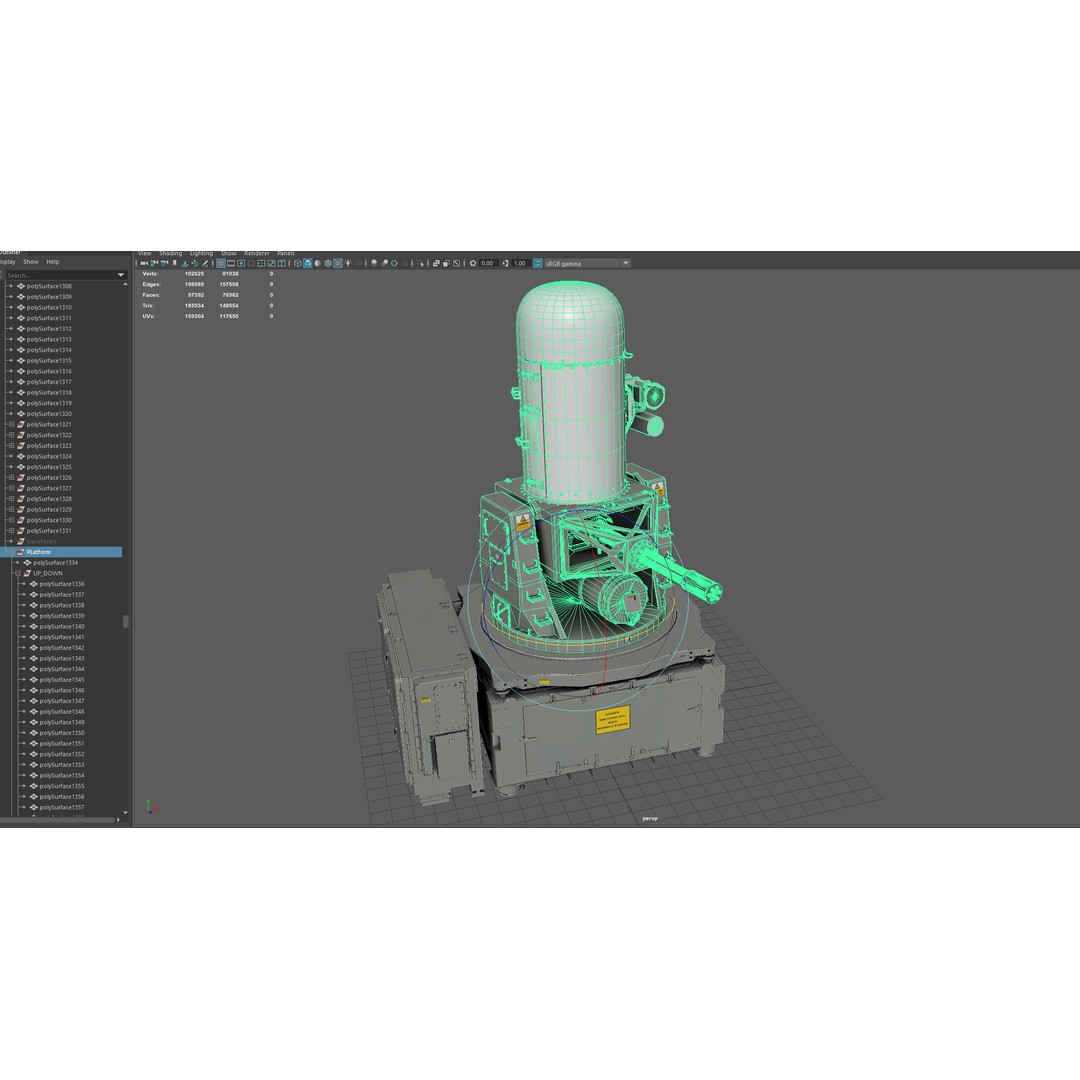Toggle the wireframe on shaded icon

point(328,263)
